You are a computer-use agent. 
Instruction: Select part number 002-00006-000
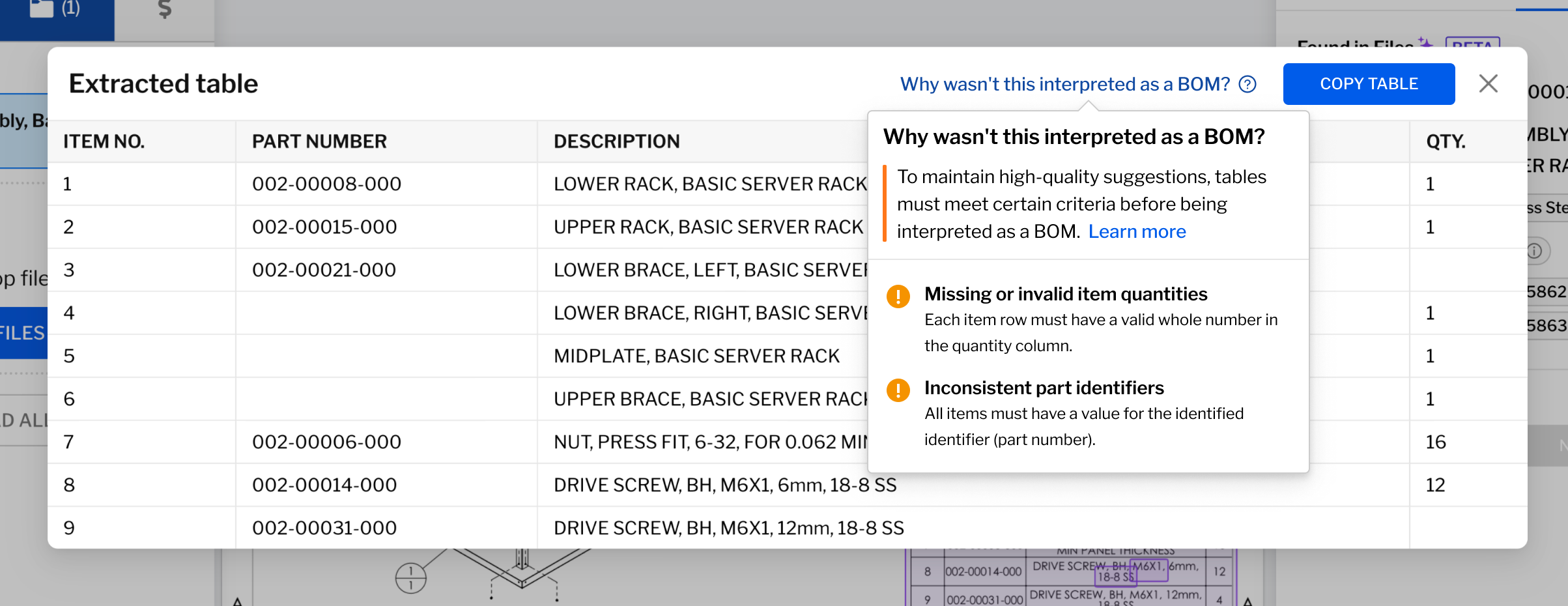[326, 442]
